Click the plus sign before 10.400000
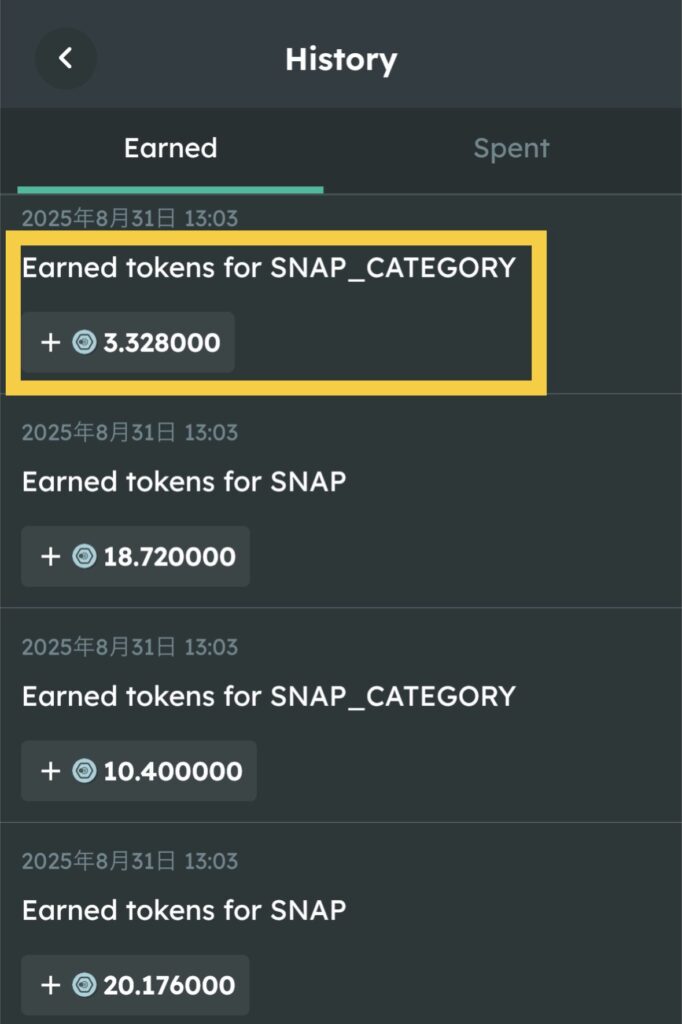The image size is (682, 1024). pyautogui.click(x=51, y=771)
